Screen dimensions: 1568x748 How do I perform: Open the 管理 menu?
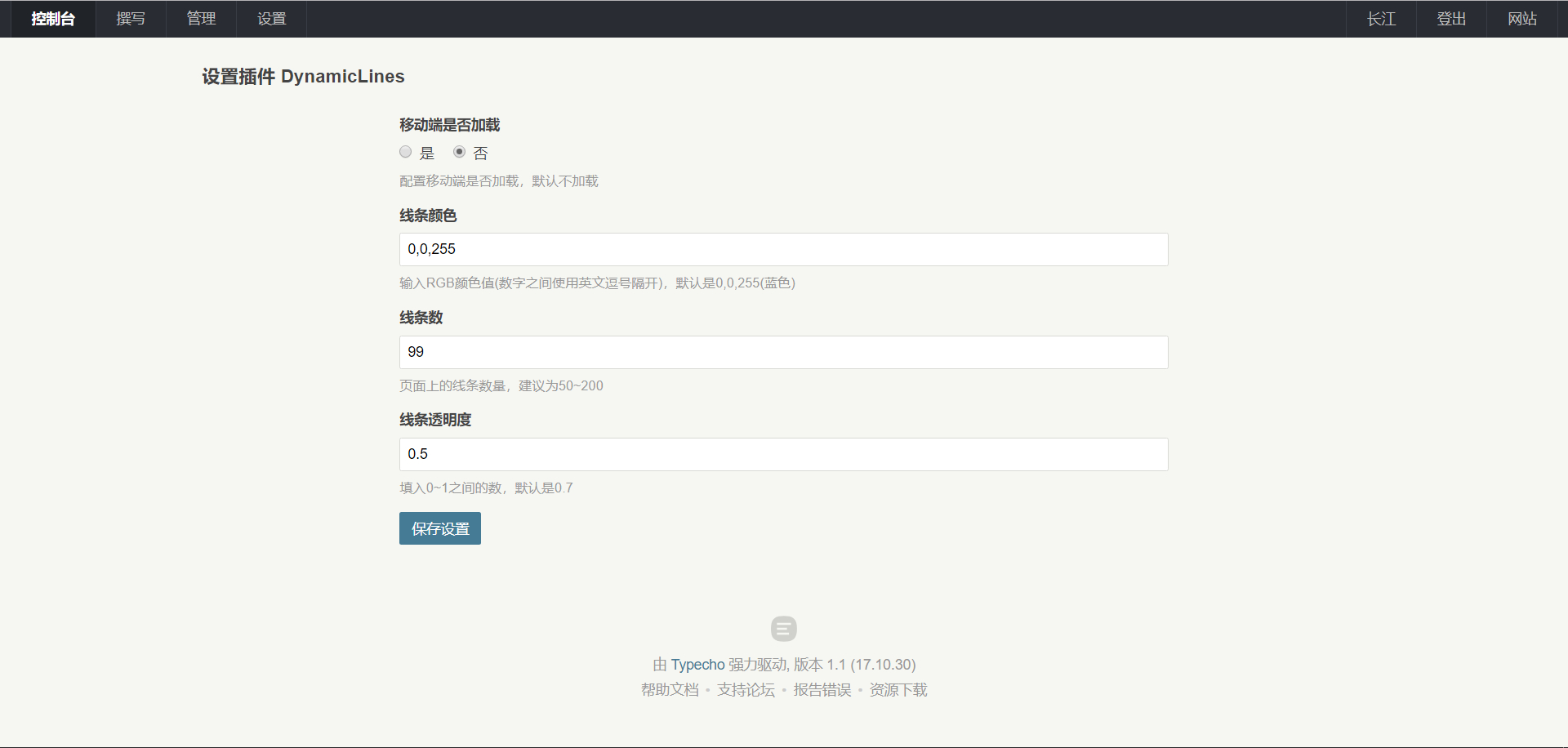(x=201, y=19)
